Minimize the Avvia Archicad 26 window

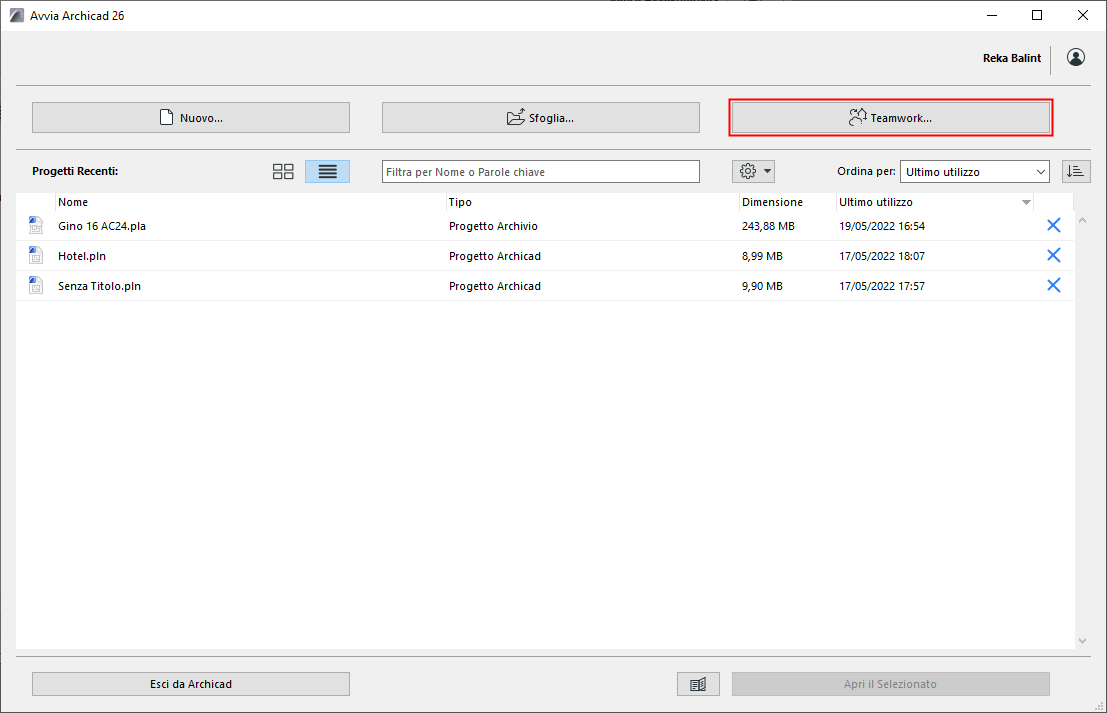pos(992,15)
